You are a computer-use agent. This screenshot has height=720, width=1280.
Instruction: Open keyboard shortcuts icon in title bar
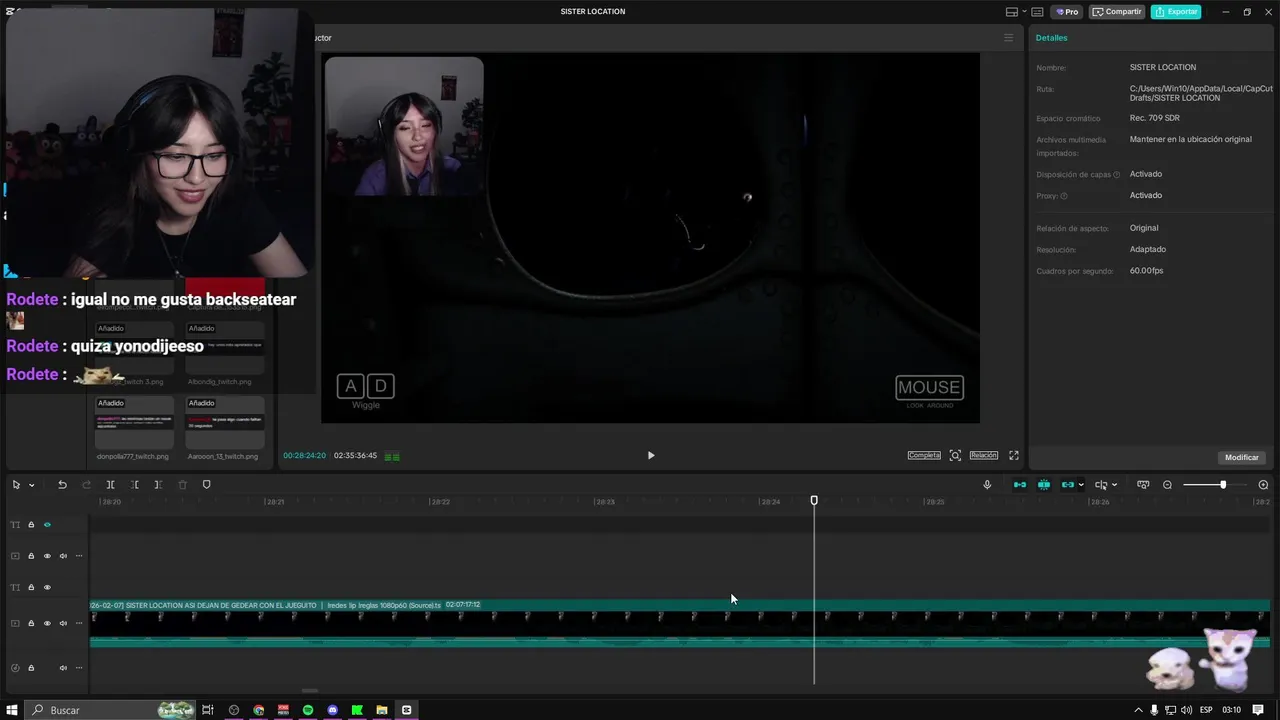click(x=1037, y=12)
